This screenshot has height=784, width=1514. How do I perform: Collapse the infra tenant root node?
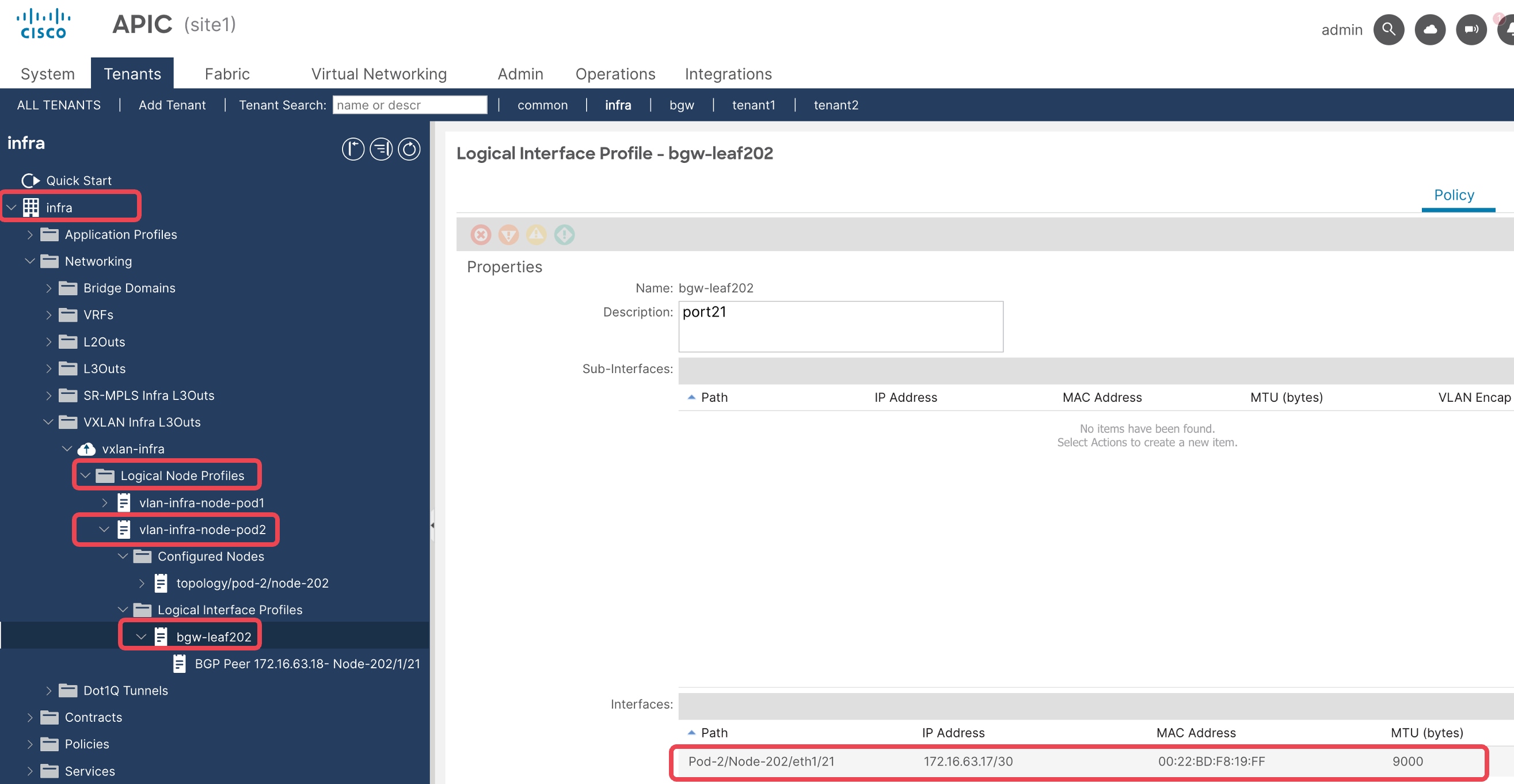pyautogui.click(x=11, y=207)
